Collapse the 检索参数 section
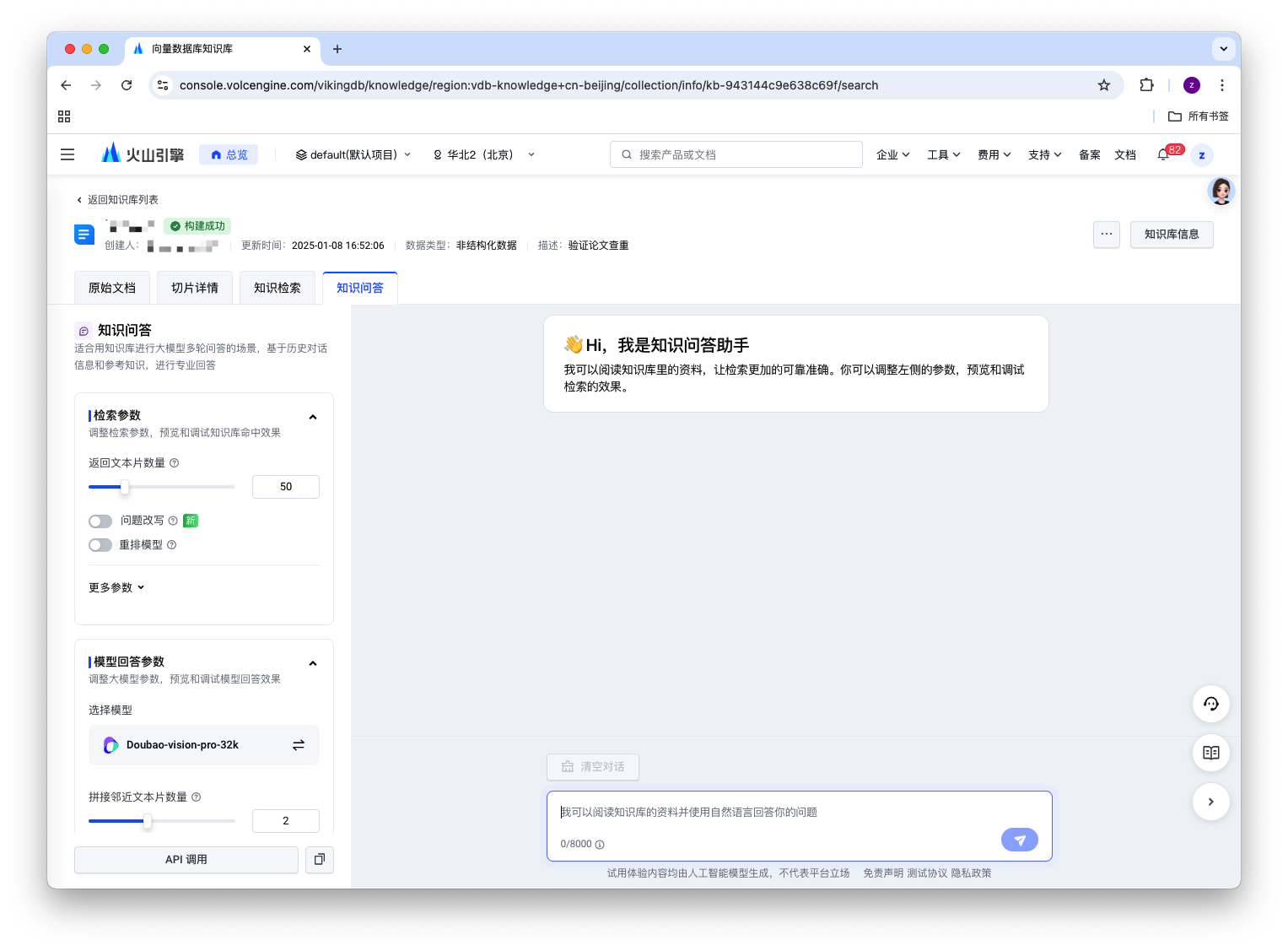The image size is (1288, 951). (313, 417)
